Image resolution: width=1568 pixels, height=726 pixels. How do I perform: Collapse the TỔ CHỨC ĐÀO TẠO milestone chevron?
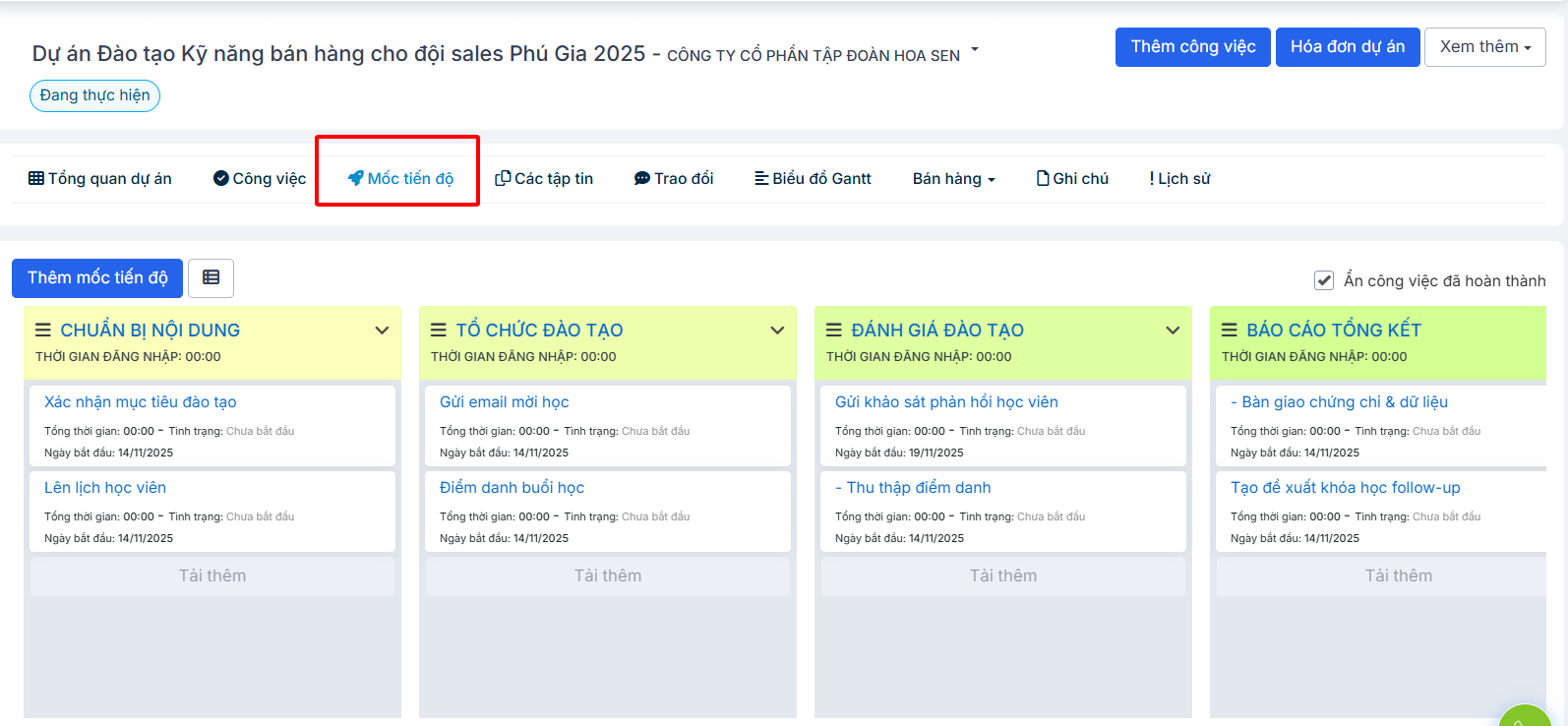pyautogui.click(x=777, y=331)
